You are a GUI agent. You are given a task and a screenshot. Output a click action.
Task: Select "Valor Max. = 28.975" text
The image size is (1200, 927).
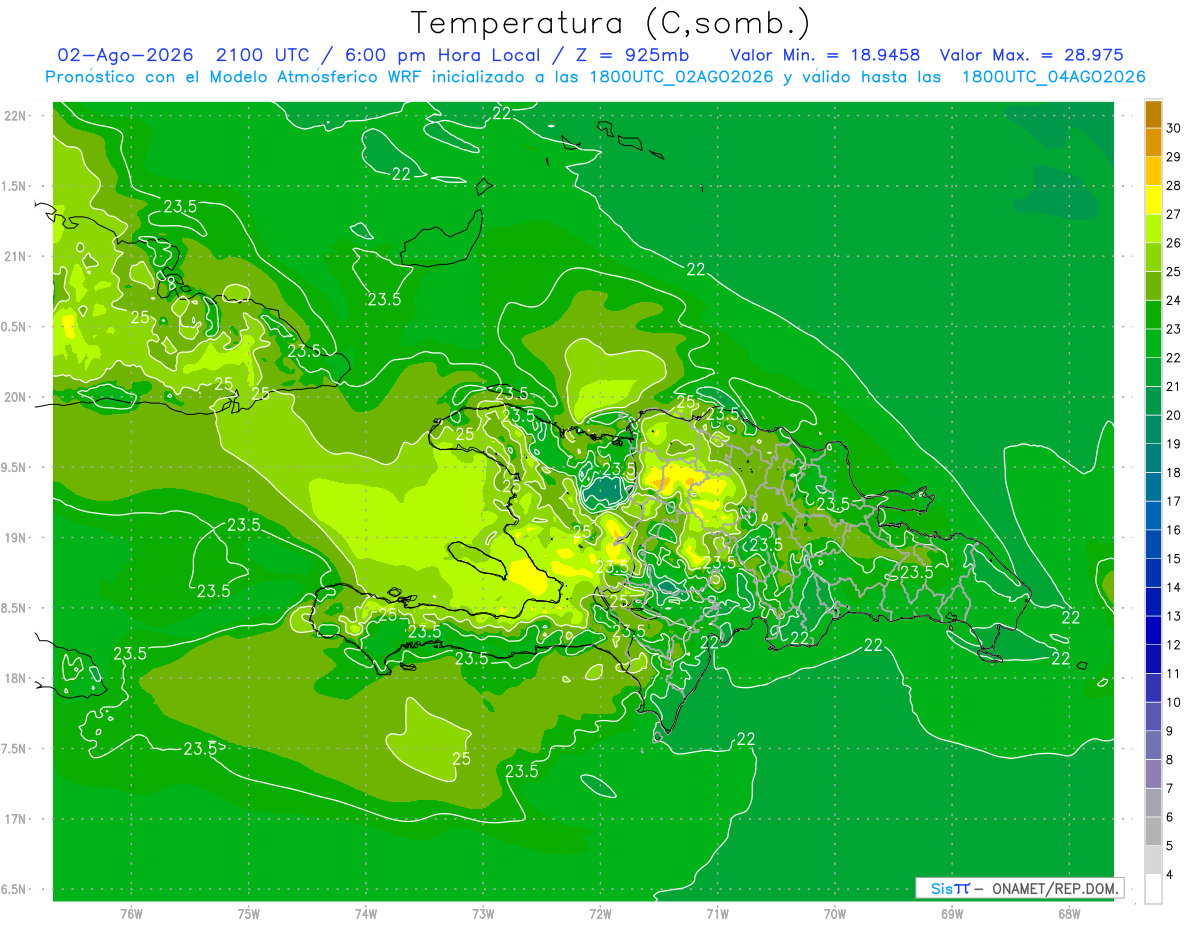pyautogui.click(x=1031, y=56)
